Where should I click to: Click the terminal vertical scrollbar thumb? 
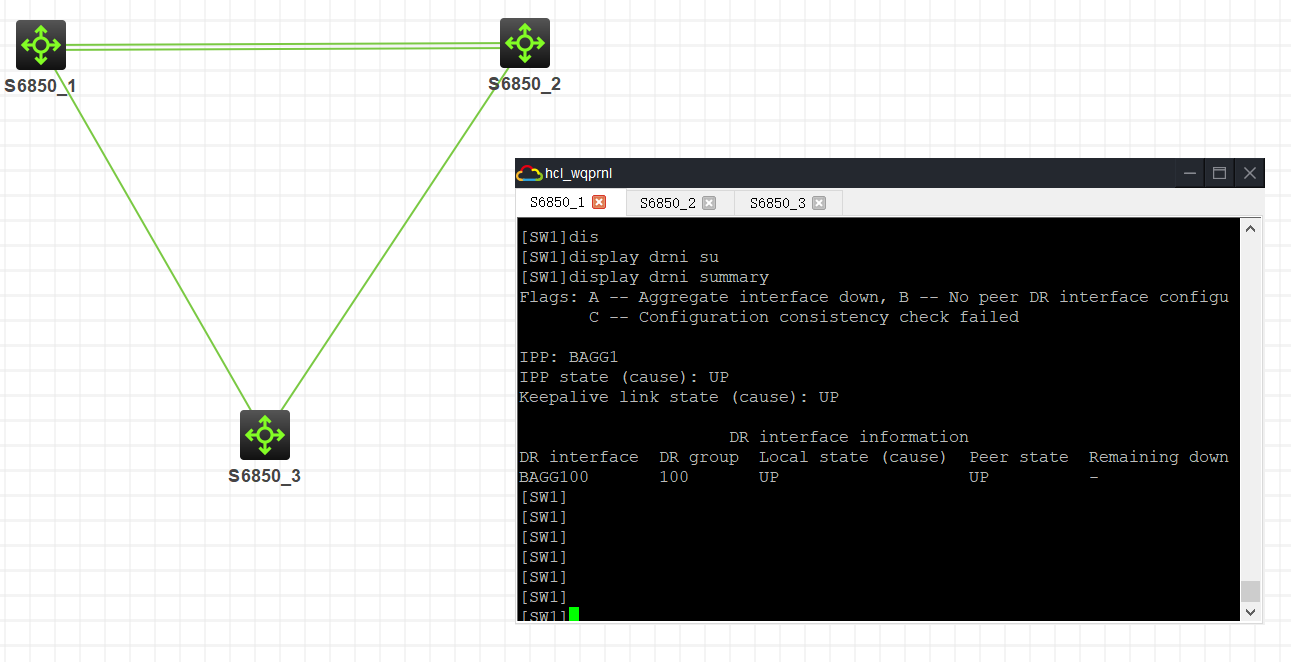1250,591
